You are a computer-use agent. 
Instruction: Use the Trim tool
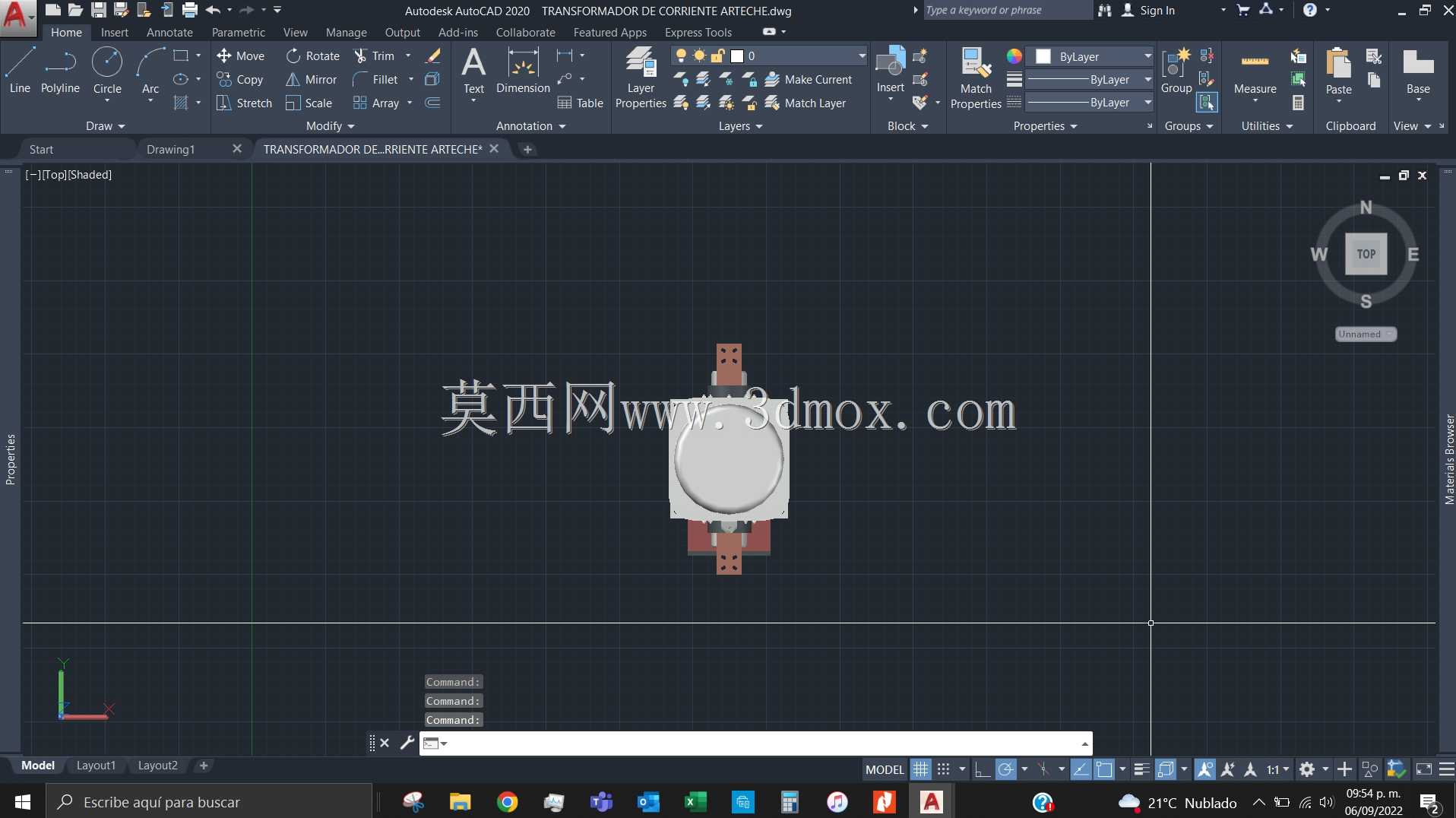(x=374, y=55)
